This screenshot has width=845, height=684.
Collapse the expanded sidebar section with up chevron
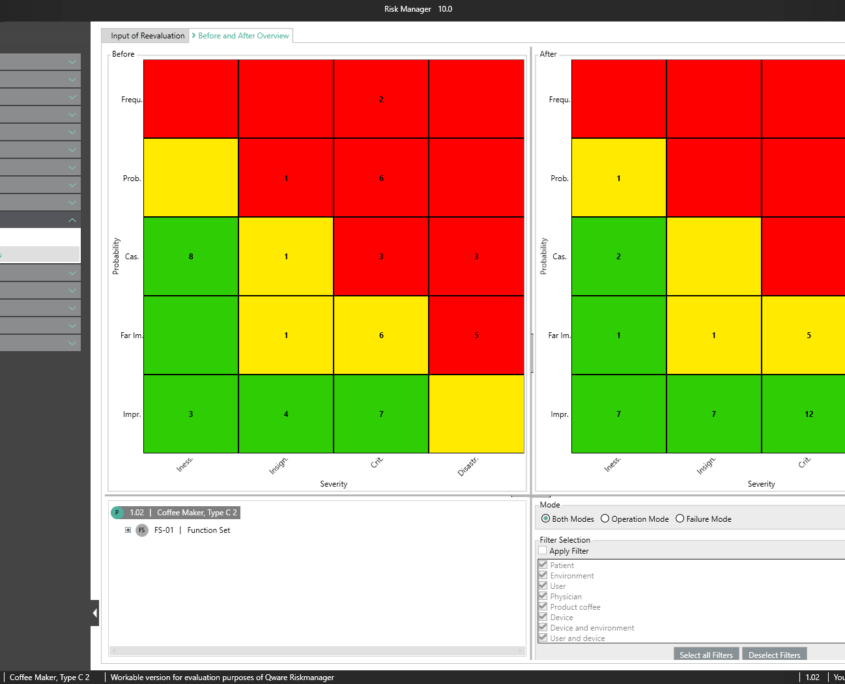pyautogui.click(x=72, y=220)
